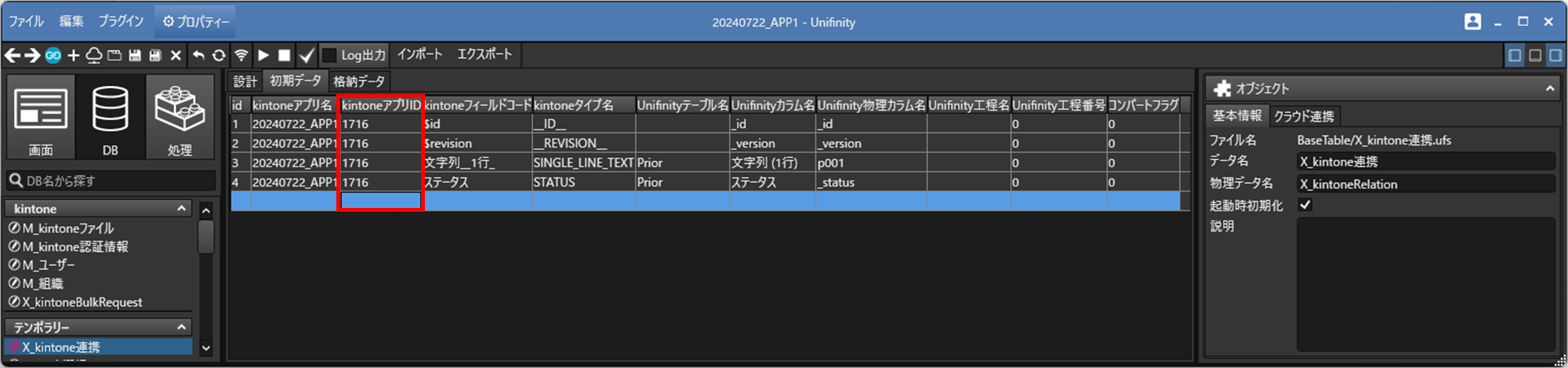Open the 処理 process blocks panel
Viewport: 1568px width, 368px height.
[180, 118]
